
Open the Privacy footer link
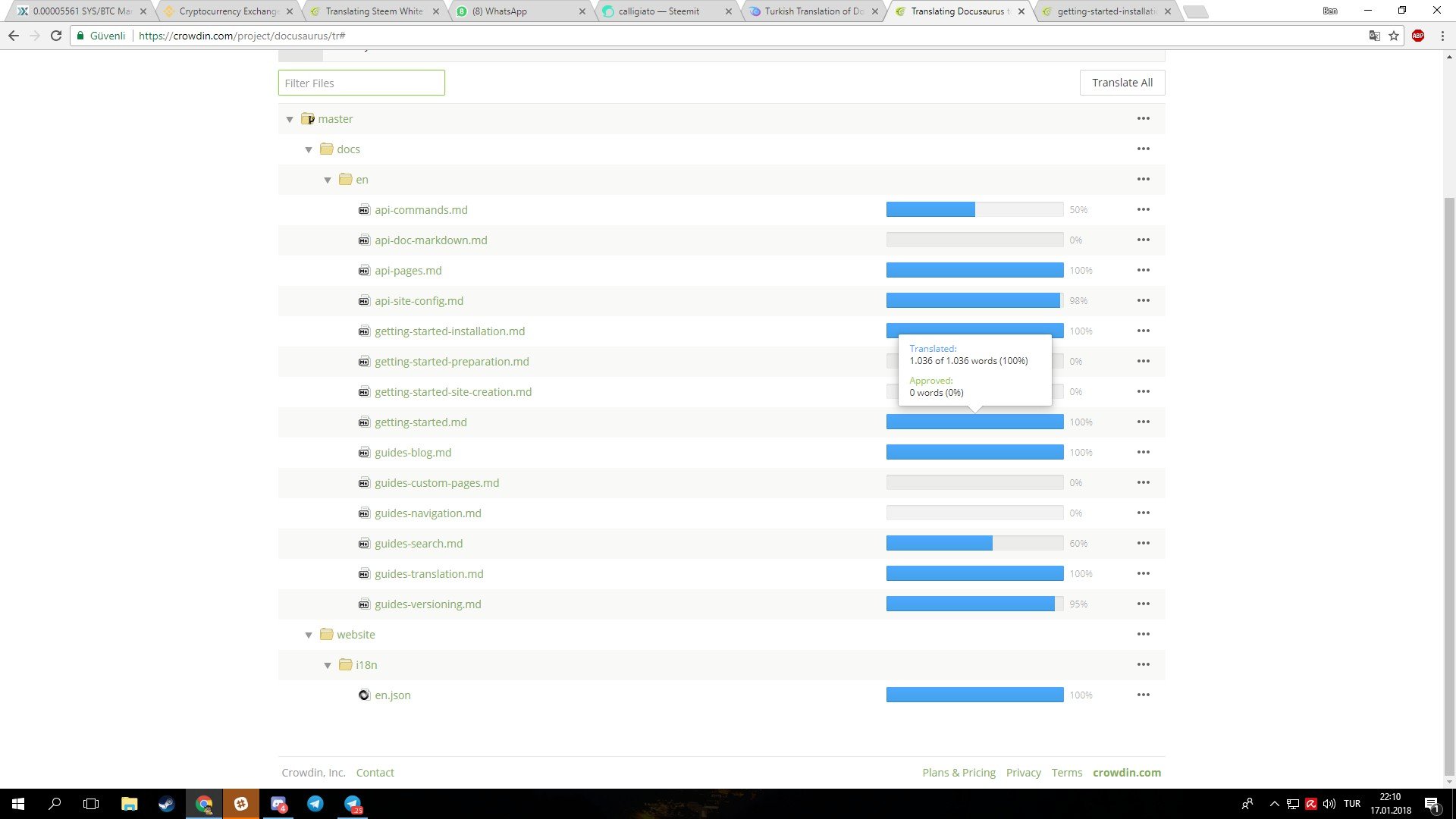[x=1023, y=773]
